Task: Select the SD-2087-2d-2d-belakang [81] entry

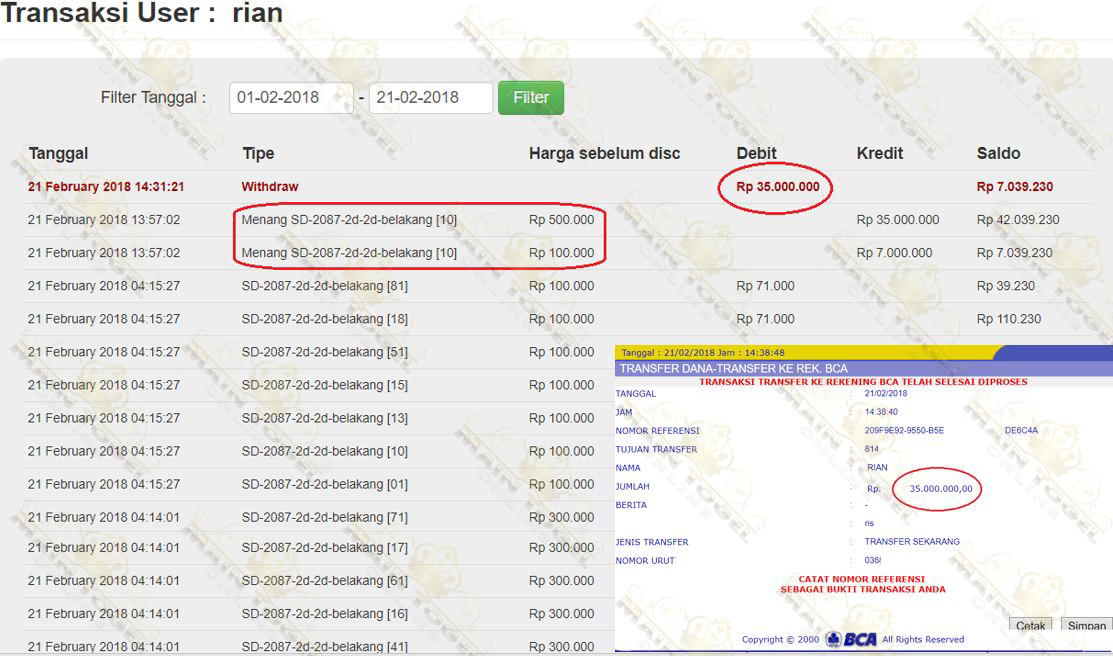Action: 324,286
